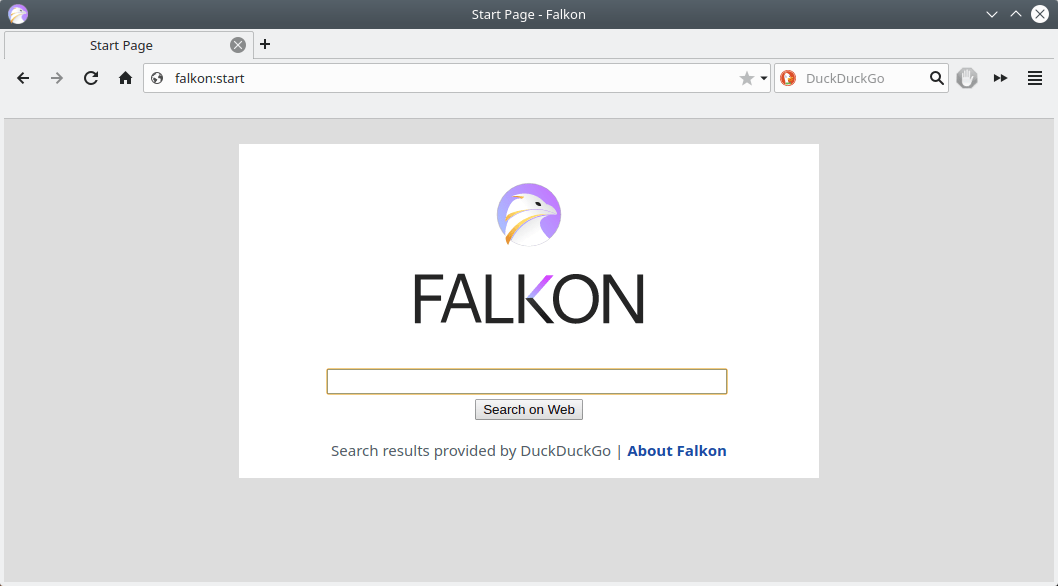Image resolution: width=1058 pixels, height=586 pixels.
Task: Minimize the Falkon window
Action: pyautogui.click(x=992, y=14)
